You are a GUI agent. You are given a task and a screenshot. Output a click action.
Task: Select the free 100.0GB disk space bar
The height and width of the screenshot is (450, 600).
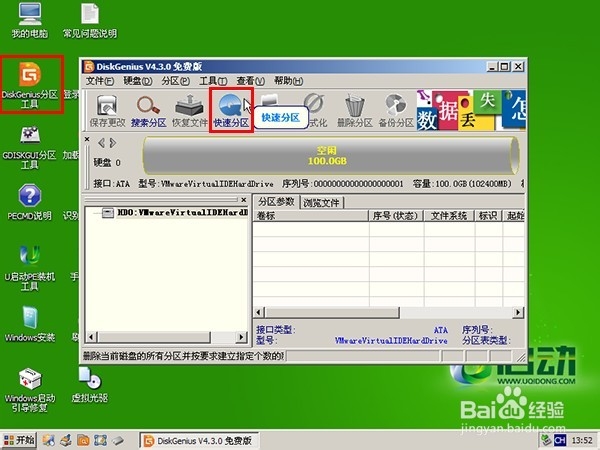(331, 156)
